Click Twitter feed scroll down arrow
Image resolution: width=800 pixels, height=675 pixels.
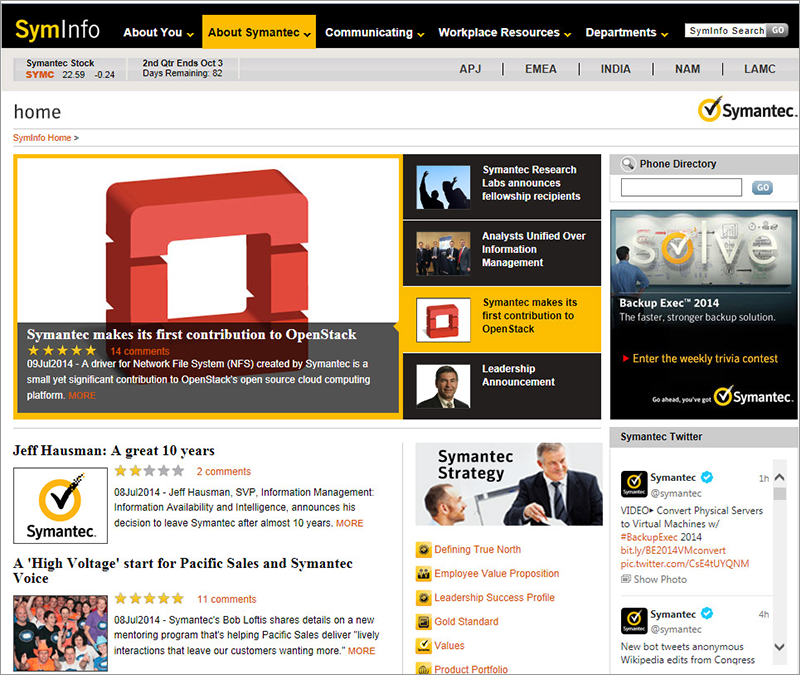[779, 647]
